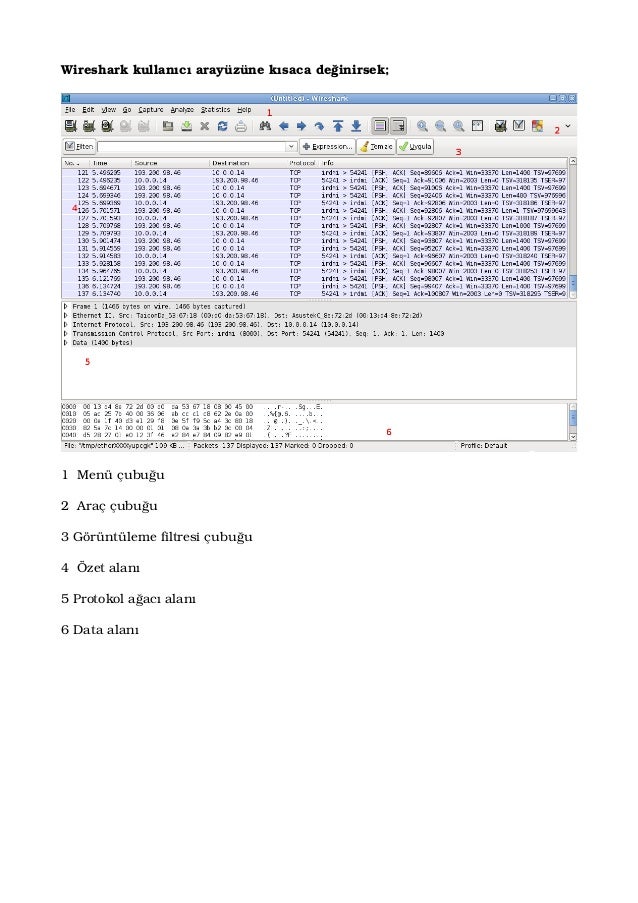Go back in packet history arrow
This screenshot has height=903, width=638.
(283, 126)
